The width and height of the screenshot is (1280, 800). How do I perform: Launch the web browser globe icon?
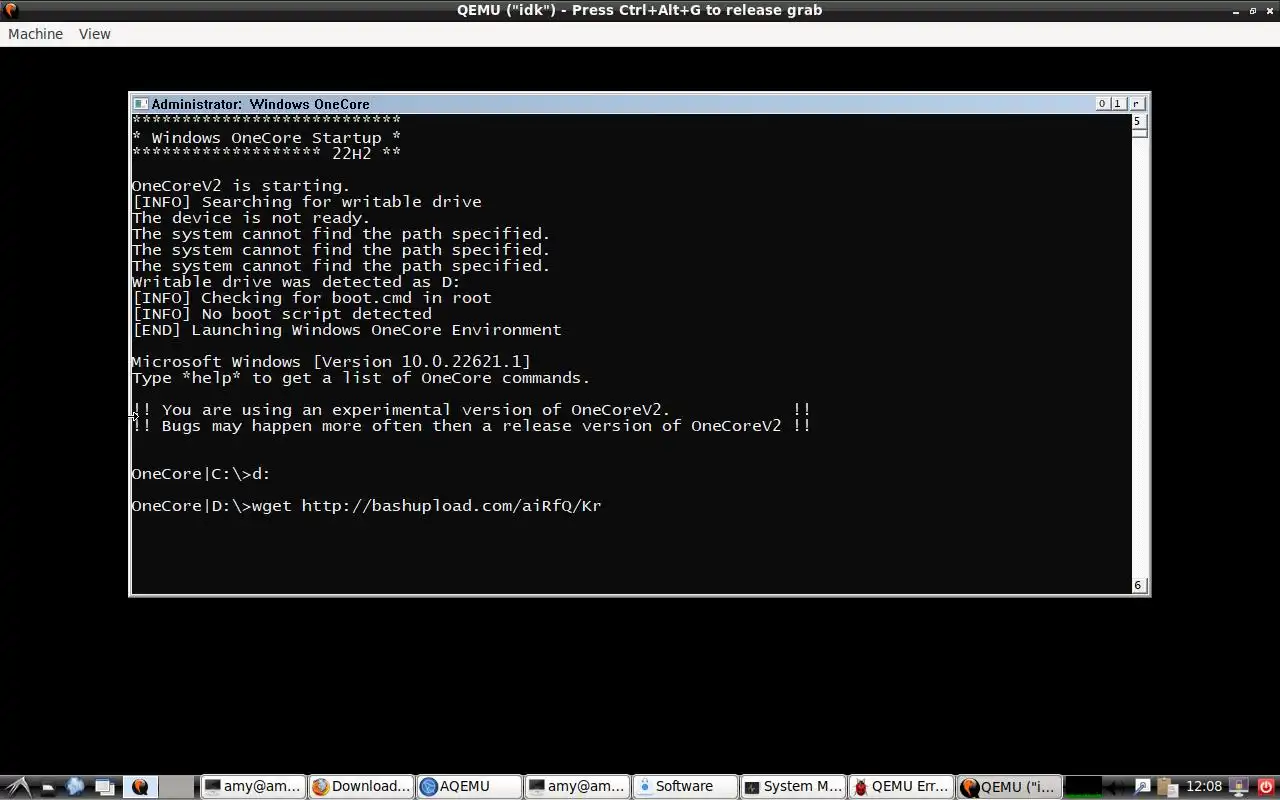[75, 787]
